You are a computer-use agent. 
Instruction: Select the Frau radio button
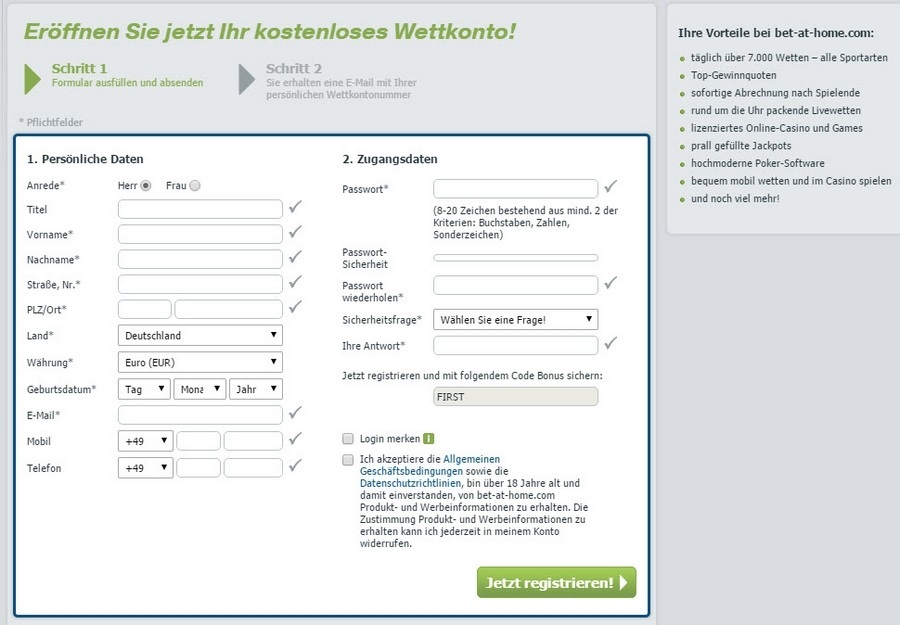[195, 185]
